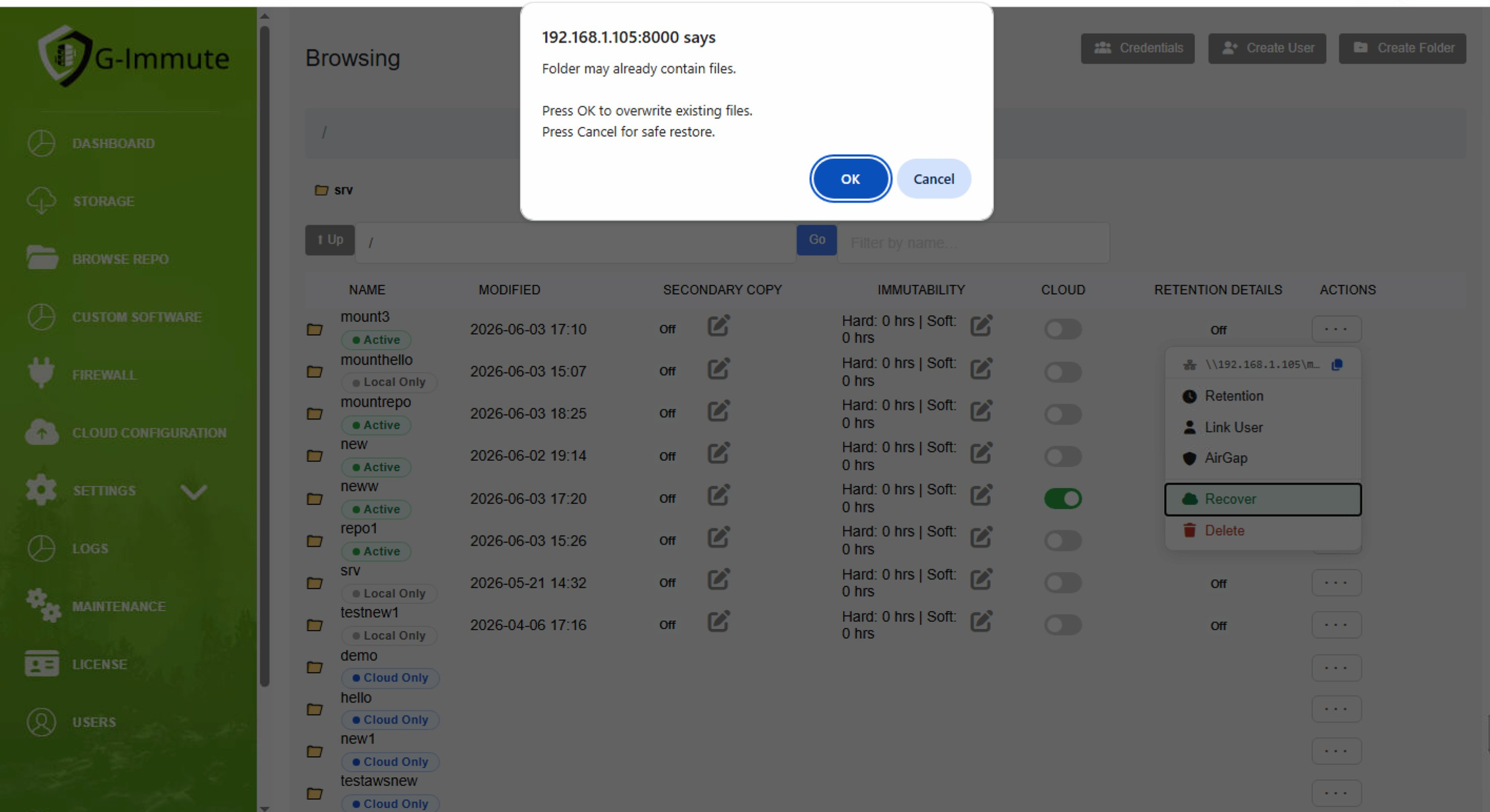Click Cancel for safe restore

pyautogui.click(x=934, y=178)
